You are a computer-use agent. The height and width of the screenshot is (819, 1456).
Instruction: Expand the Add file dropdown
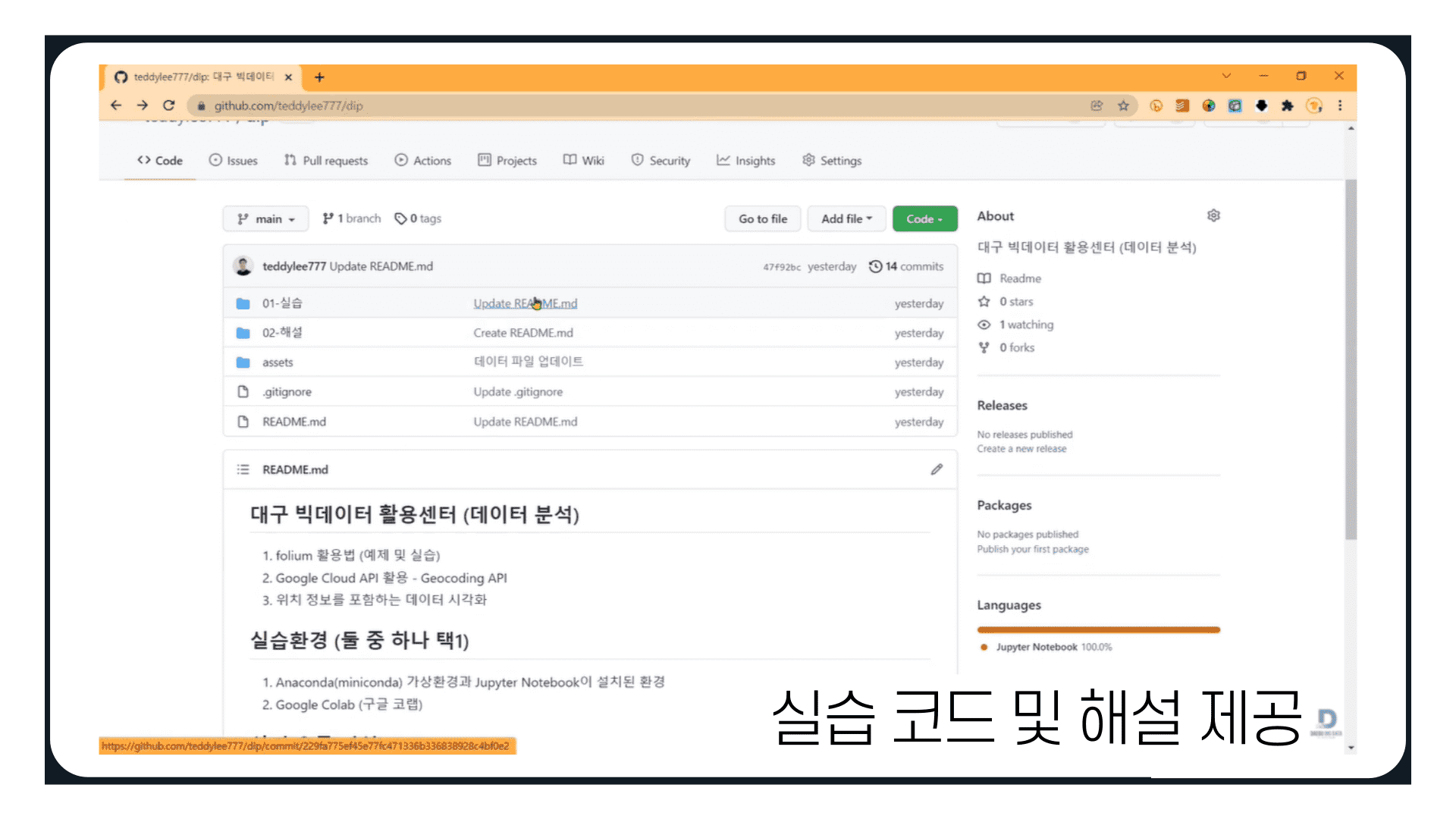click(x=846, y=218)
